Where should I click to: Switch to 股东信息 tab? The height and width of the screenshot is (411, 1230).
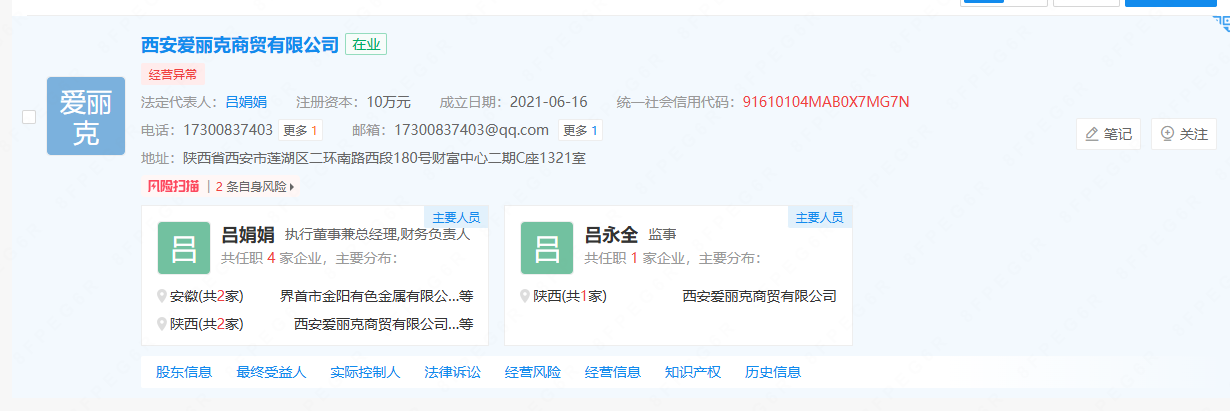tap(184, 372)
